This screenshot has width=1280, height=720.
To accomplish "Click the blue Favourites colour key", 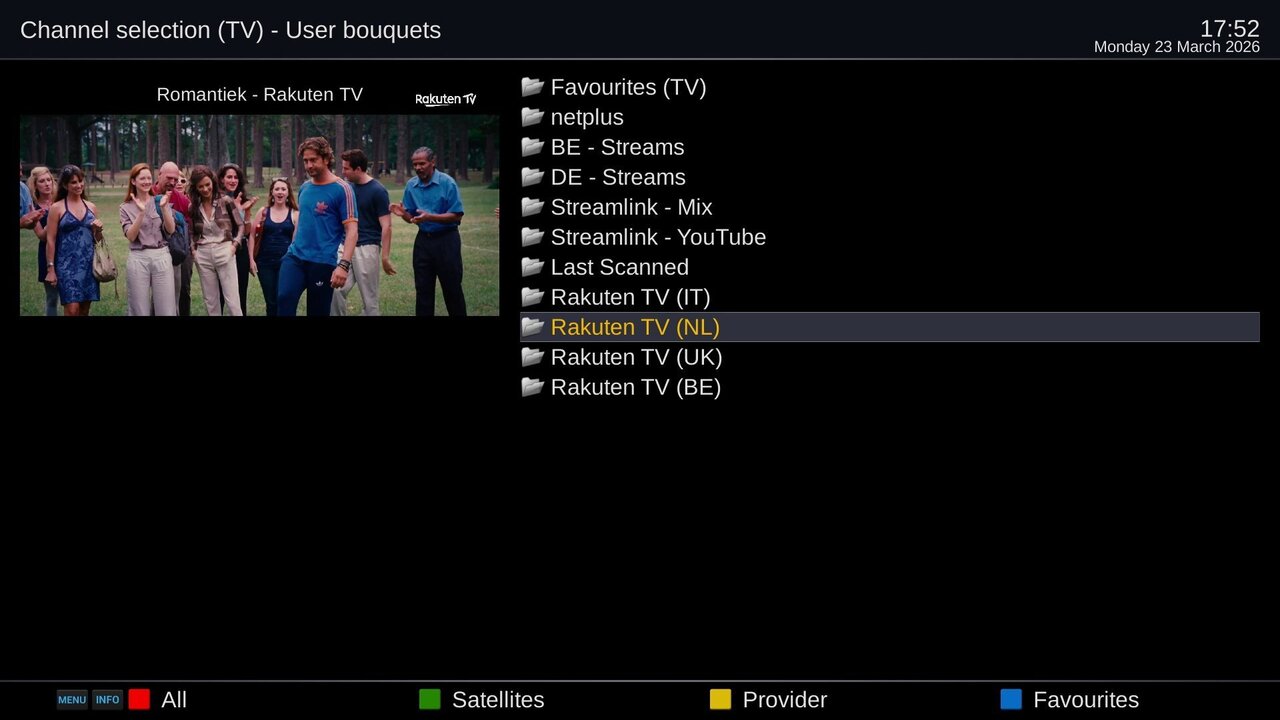I will tap(1011, 700).
